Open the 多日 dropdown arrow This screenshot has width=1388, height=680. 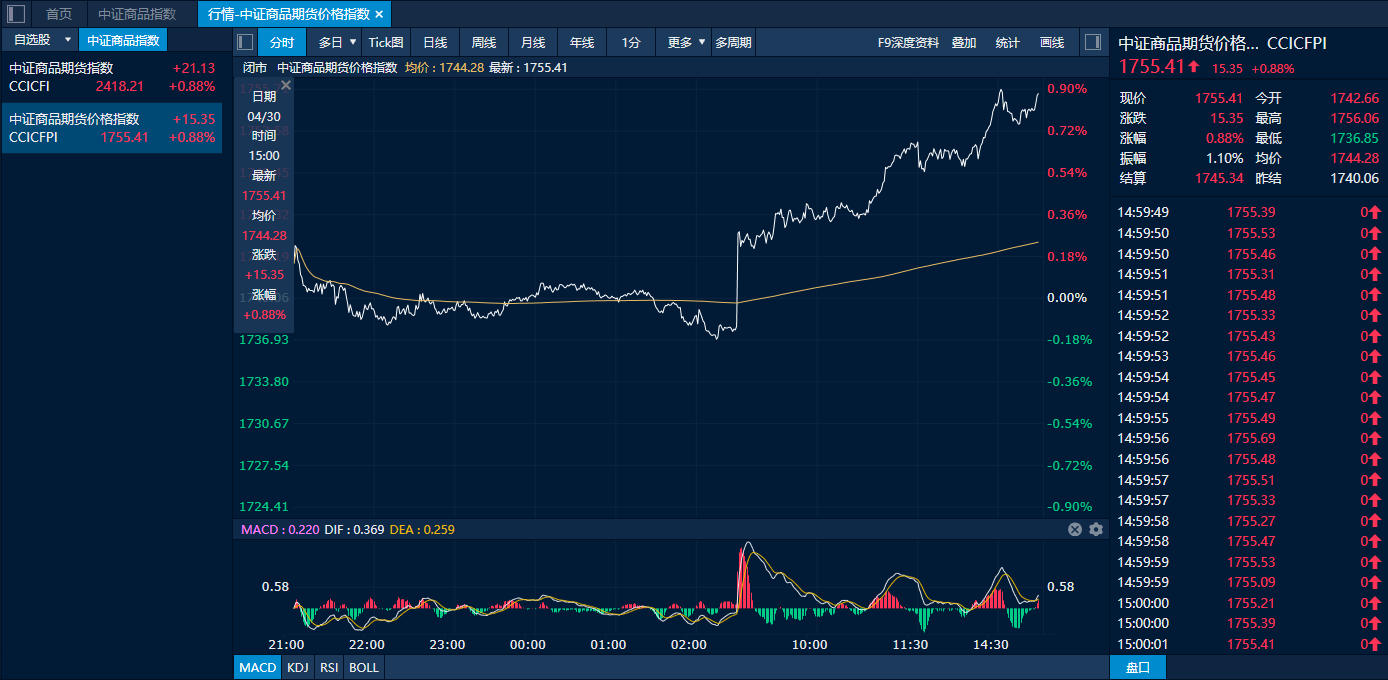(x=352, y=42)
